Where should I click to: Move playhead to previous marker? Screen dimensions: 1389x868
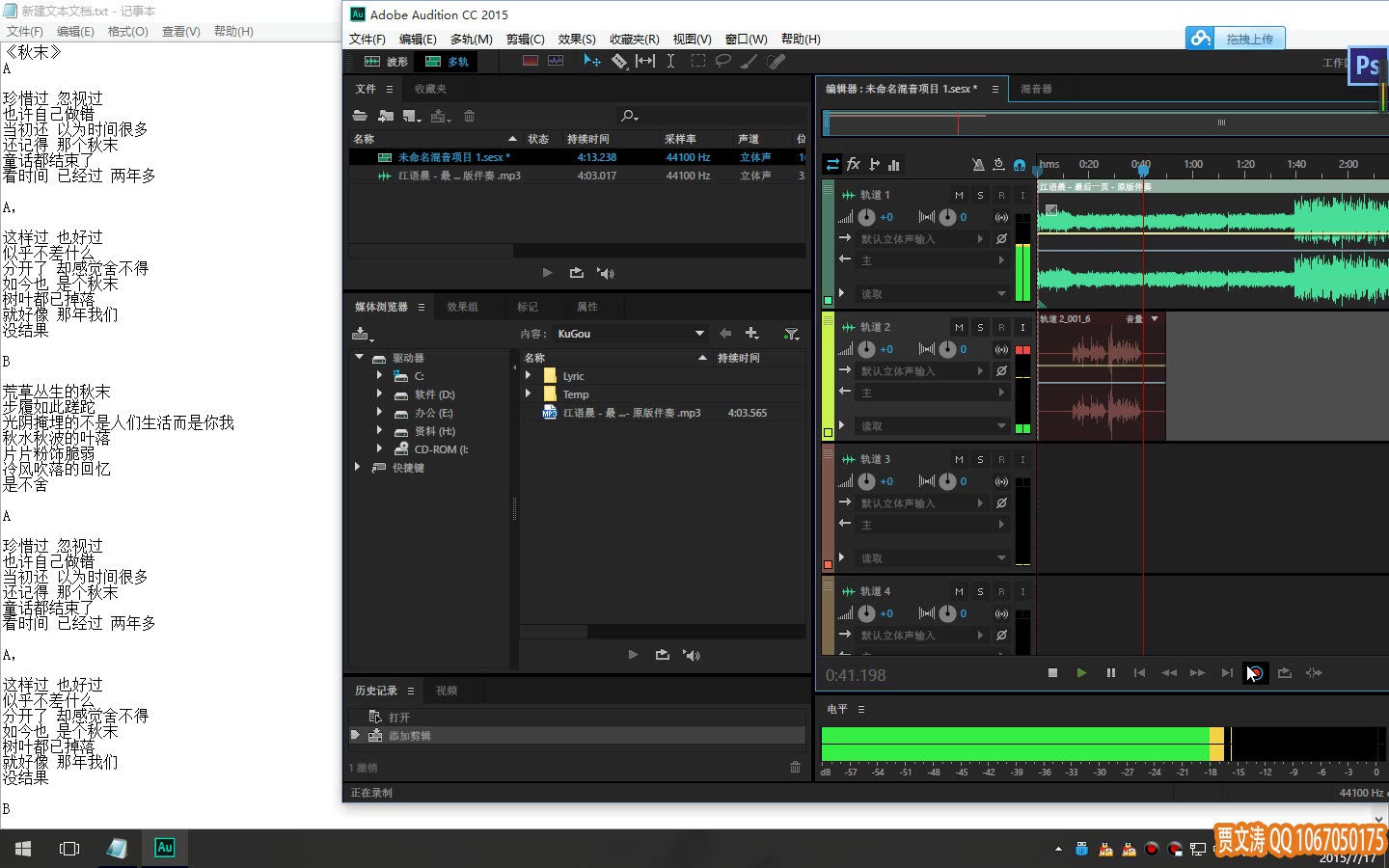1139,673
